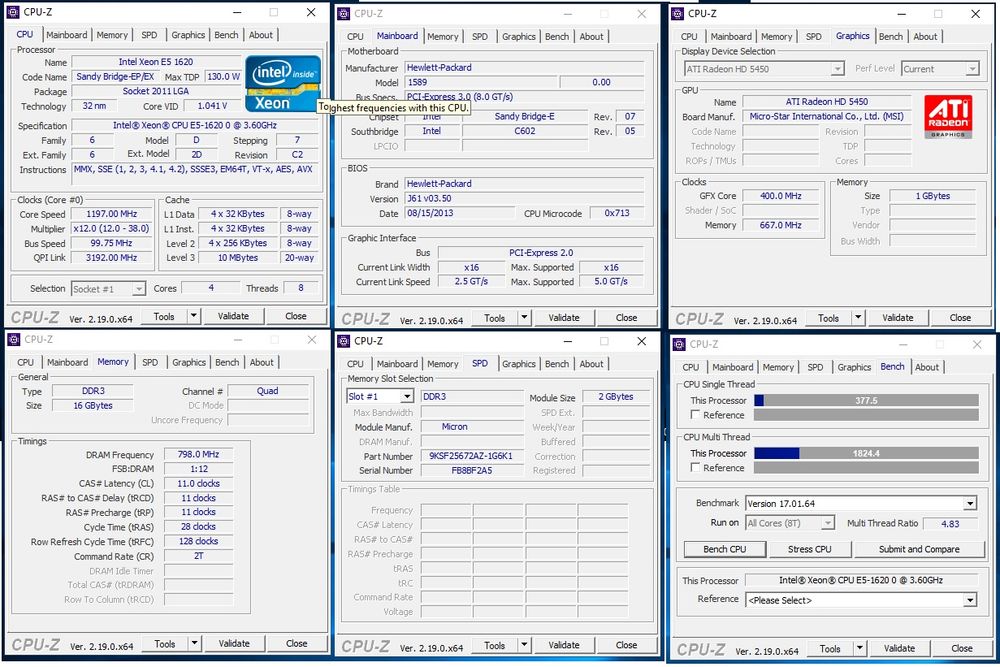The image size is (1000, 667).
Task: Open About tab in Graphics window
Action: [925, 36]
